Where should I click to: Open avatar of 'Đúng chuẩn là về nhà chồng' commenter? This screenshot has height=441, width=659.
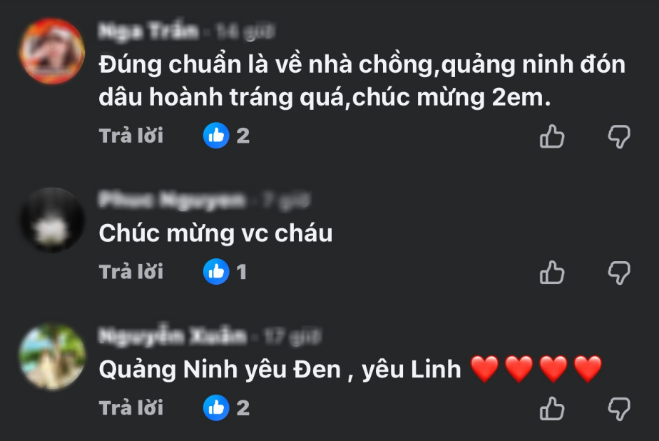point(52,51)
